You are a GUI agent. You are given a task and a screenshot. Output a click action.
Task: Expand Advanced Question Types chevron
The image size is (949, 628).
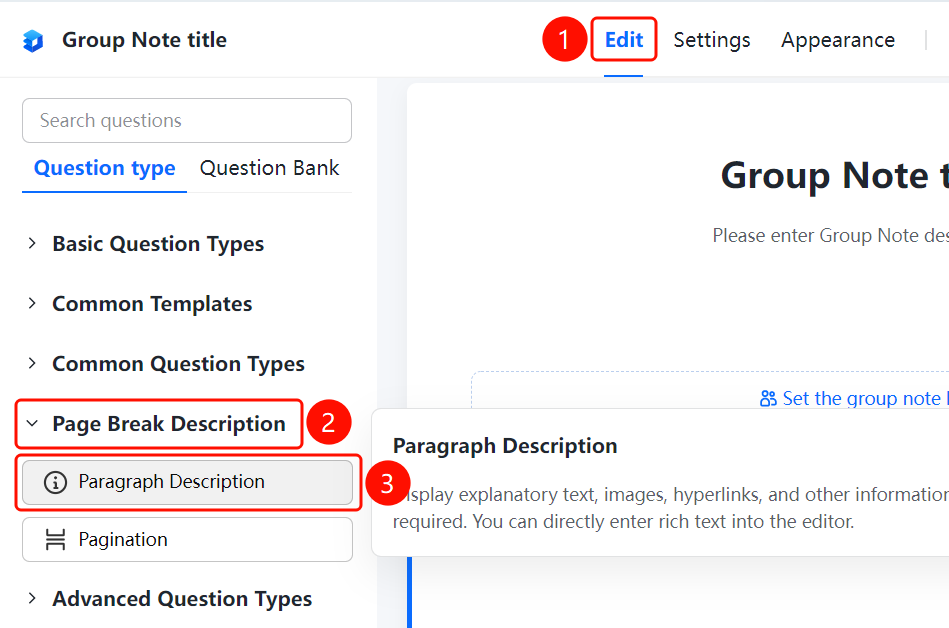click(x=32, y=598)
